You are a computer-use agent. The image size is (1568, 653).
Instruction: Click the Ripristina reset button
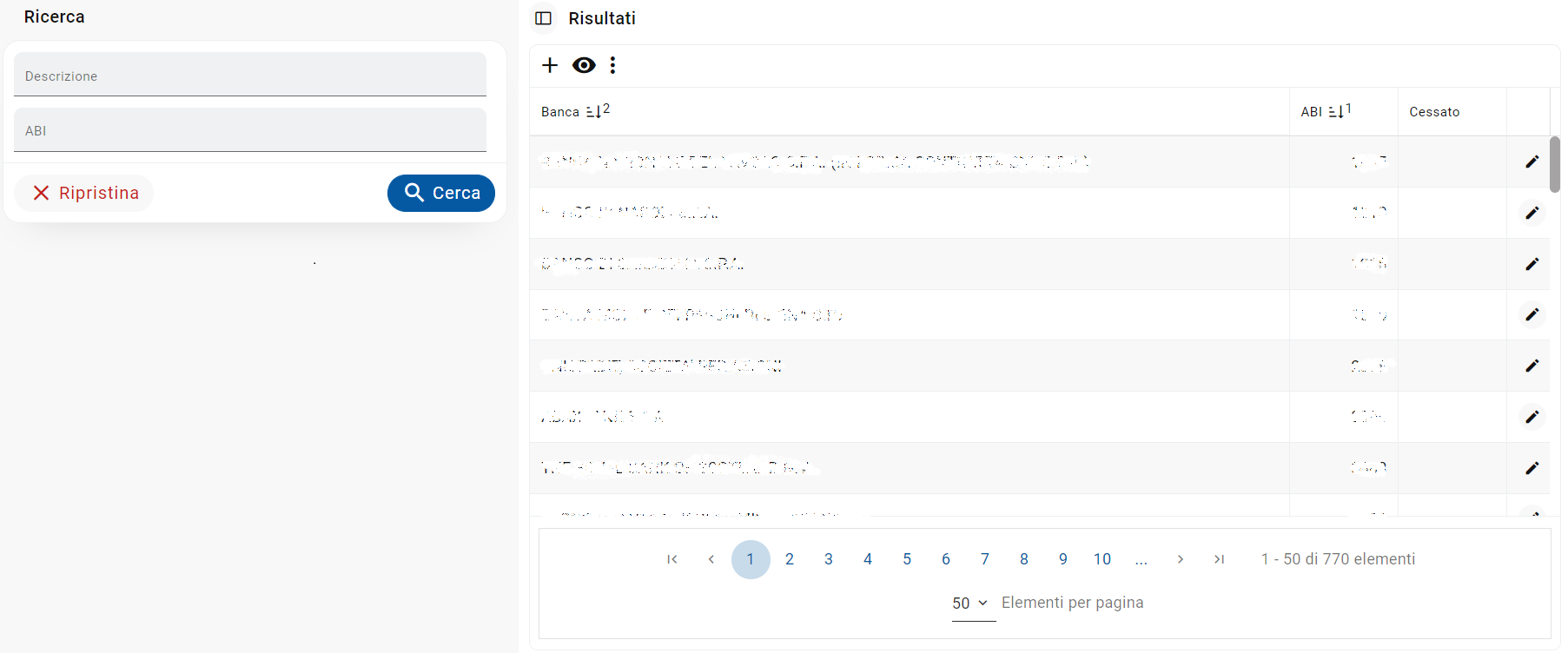tap(84, 193)
